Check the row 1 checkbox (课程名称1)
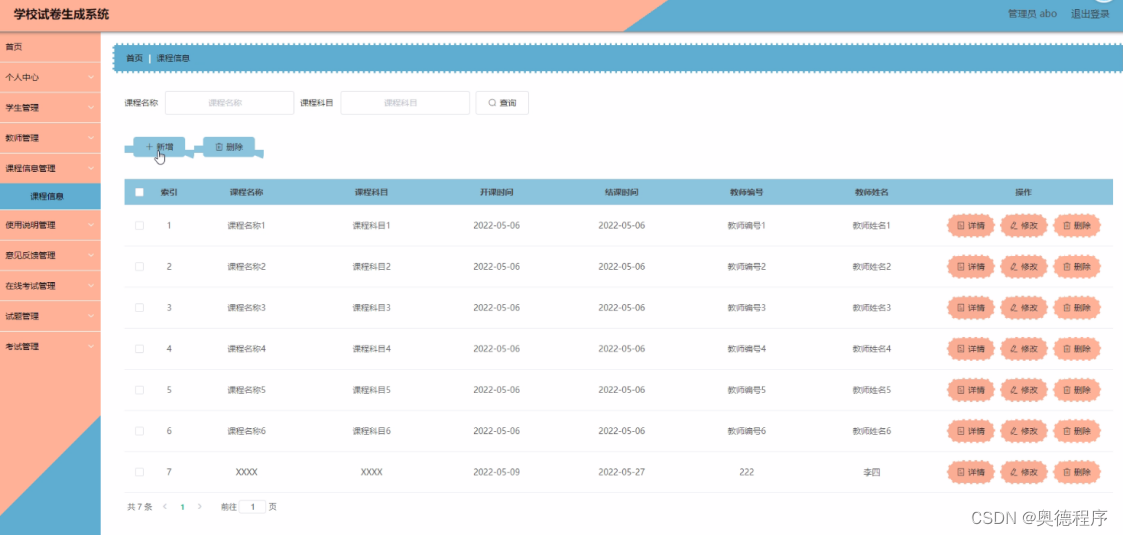This screenshot has width=1123, height=536. pos(139,226)
